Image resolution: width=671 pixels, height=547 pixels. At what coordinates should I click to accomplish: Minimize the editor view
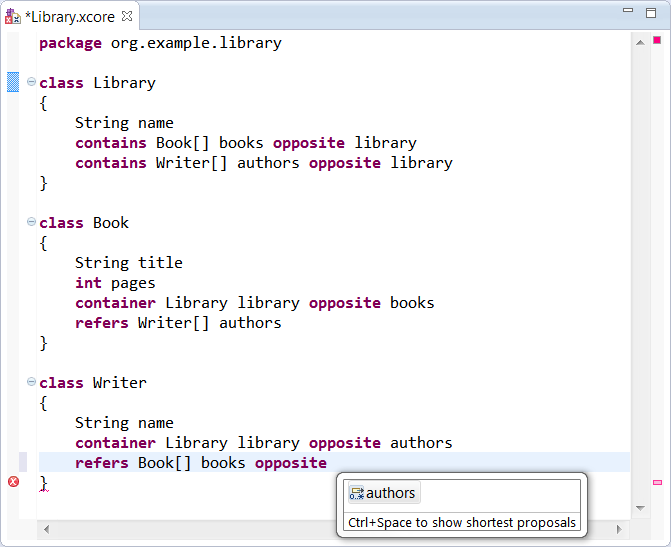(628, 10)
